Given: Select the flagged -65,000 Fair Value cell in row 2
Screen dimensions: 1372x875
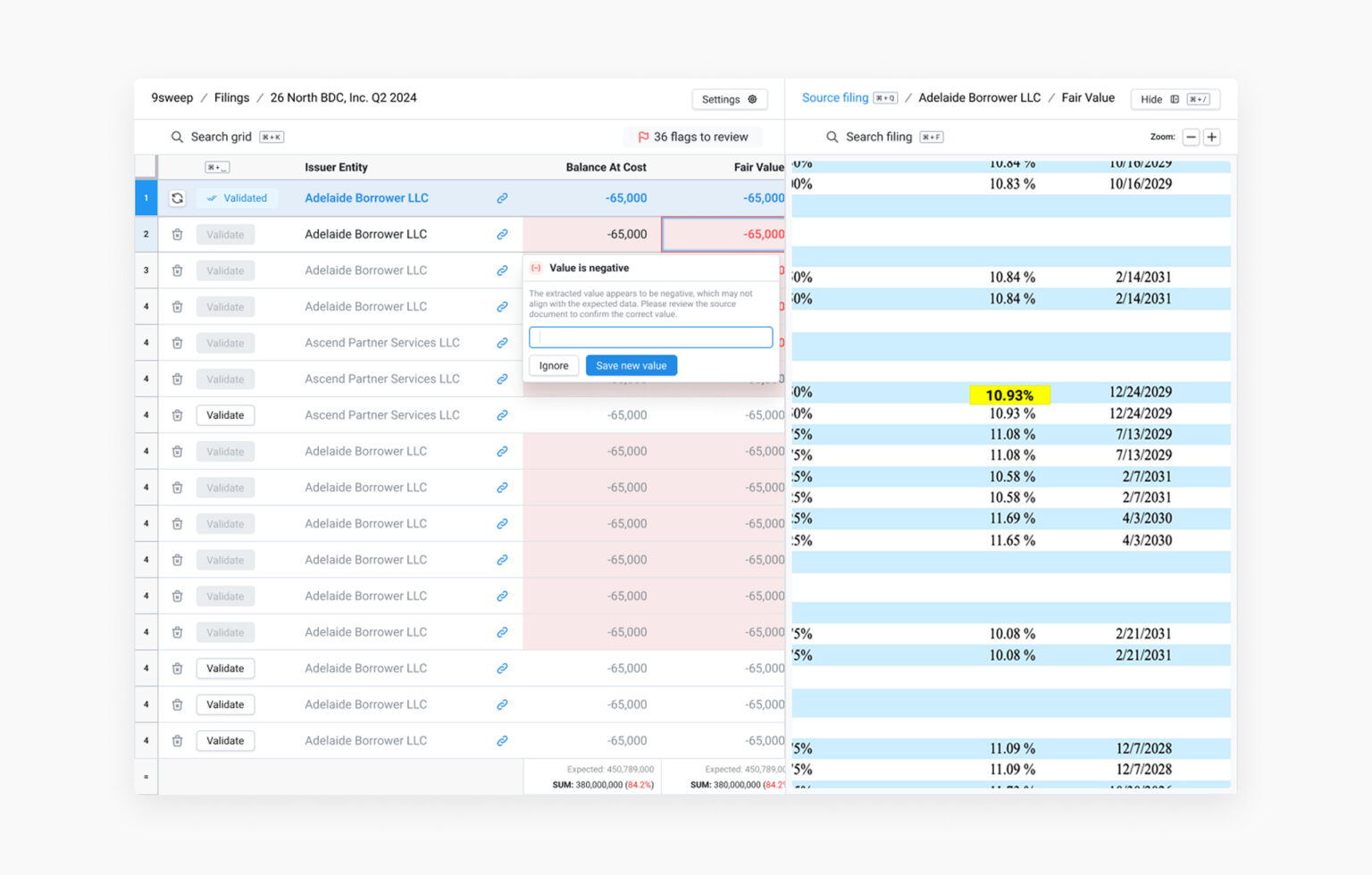Looking at the screenshot, I should pos(724,234).
